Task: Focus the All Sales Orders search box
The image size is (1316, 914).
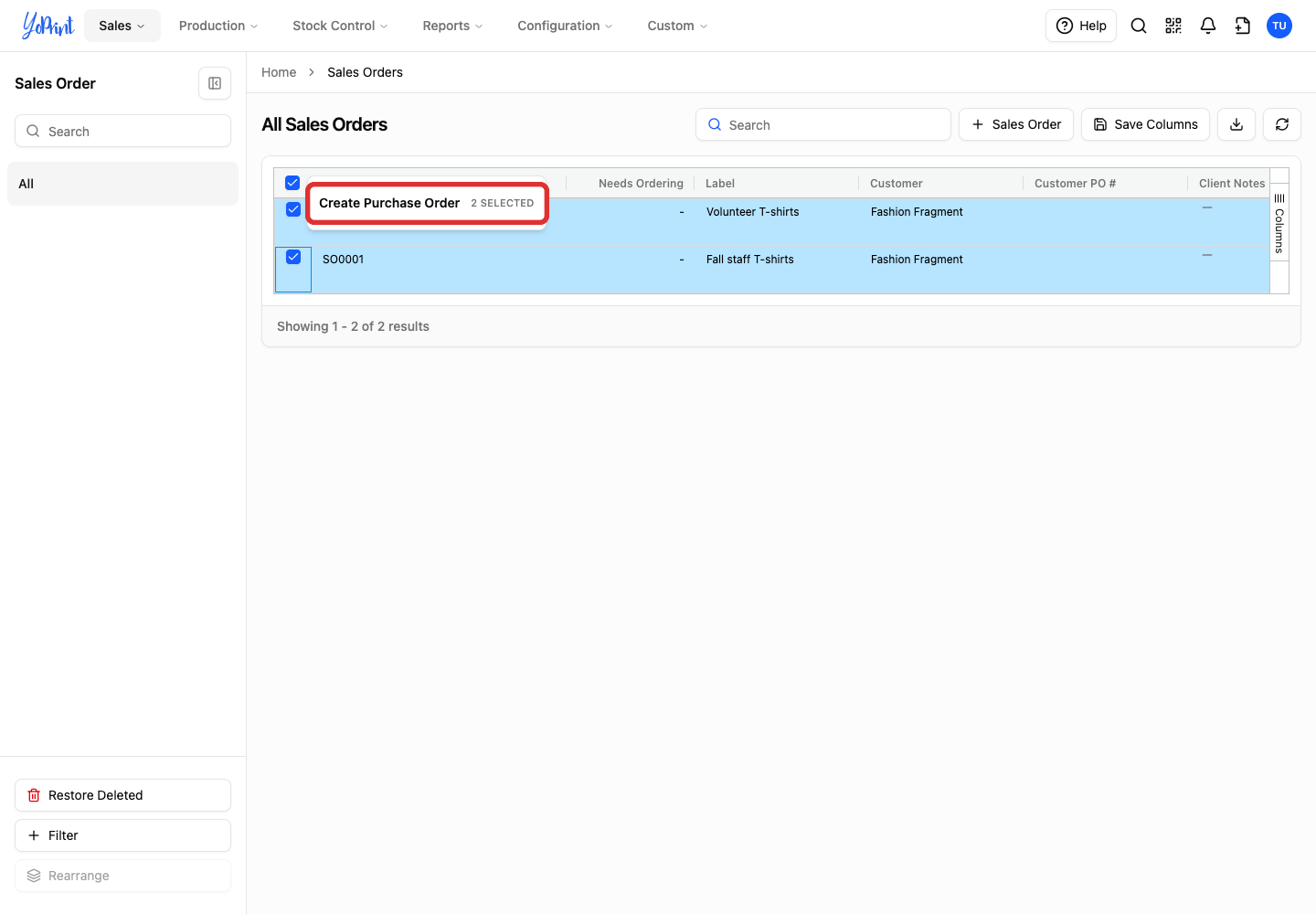Action: click(x=823, y=124)
